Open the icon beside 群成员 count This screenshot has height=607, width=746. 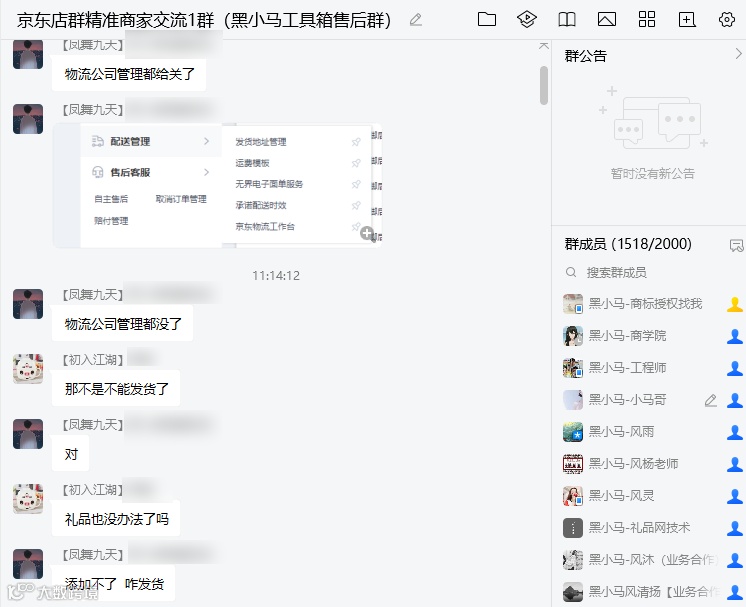point(736,245)
